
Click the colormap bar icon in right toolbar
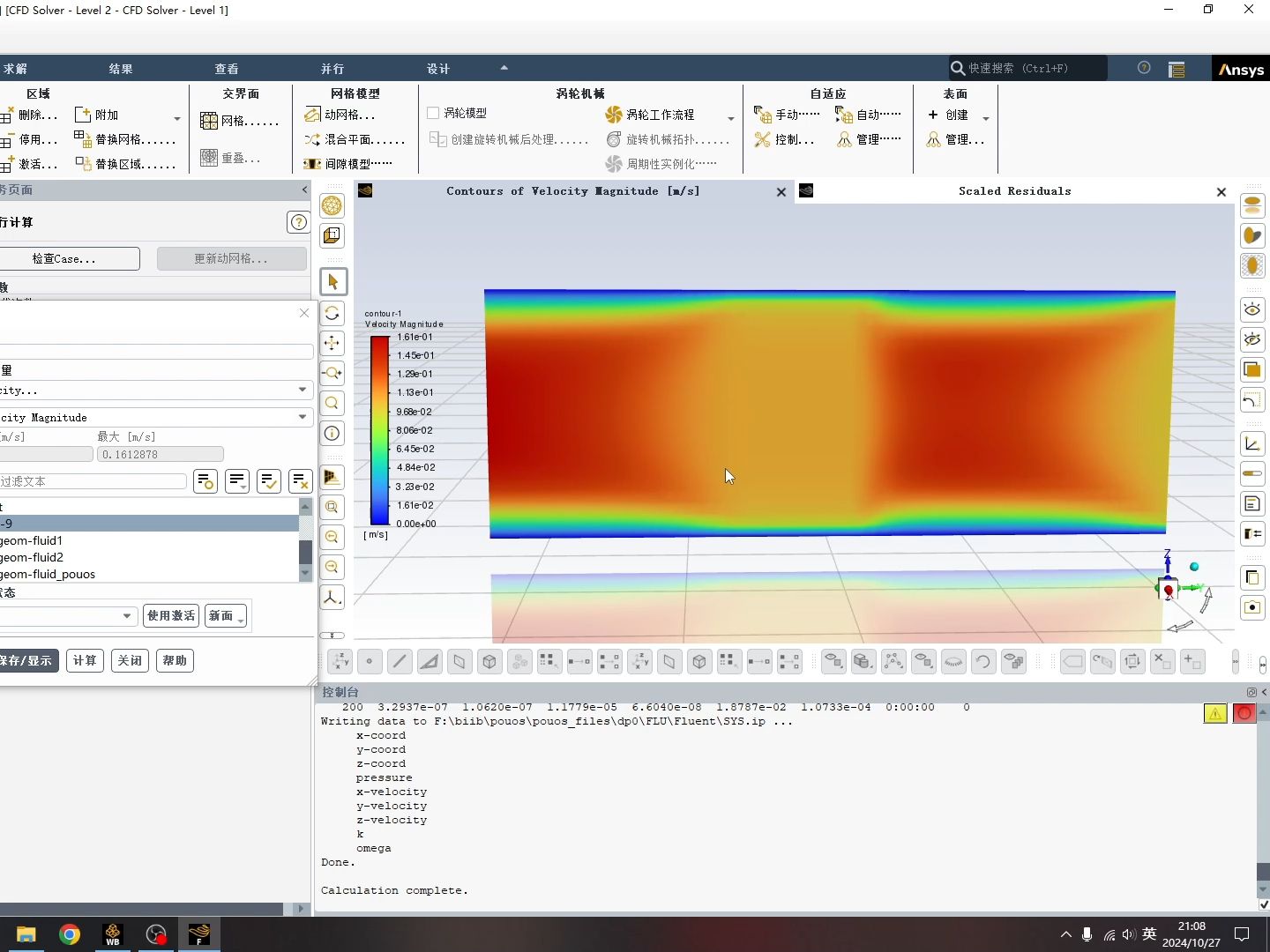(1252, 473)
